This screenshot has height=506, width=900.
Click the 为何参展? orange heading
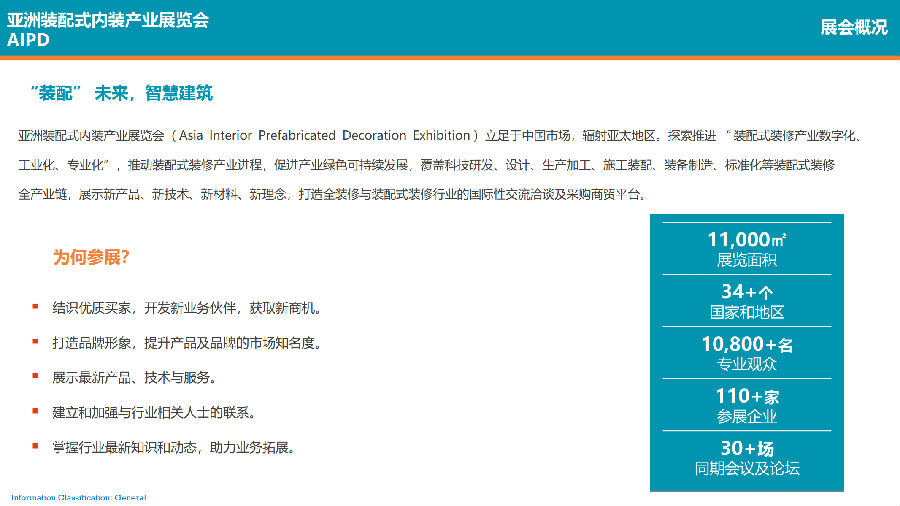coord(91,257)
